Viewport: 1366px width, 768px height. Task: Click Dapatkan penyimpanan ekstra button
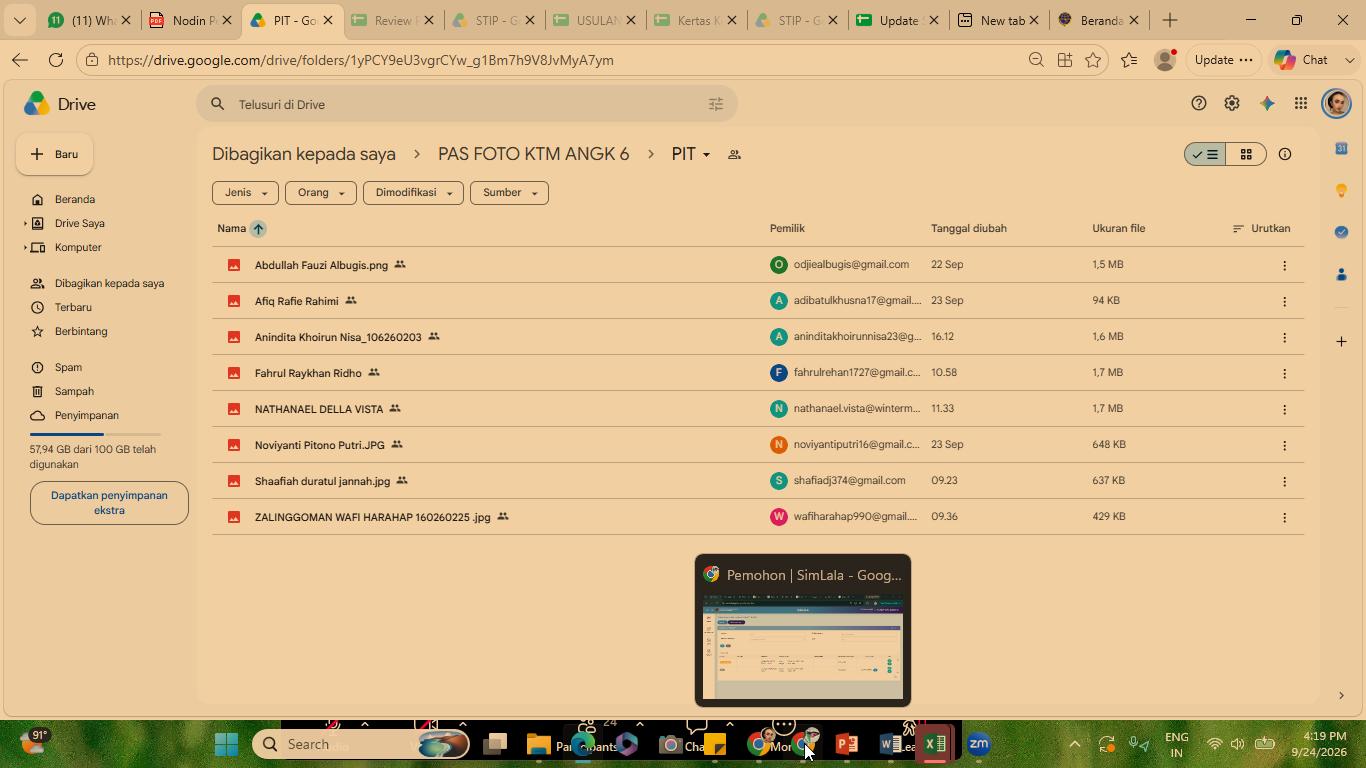click(109, 503)
